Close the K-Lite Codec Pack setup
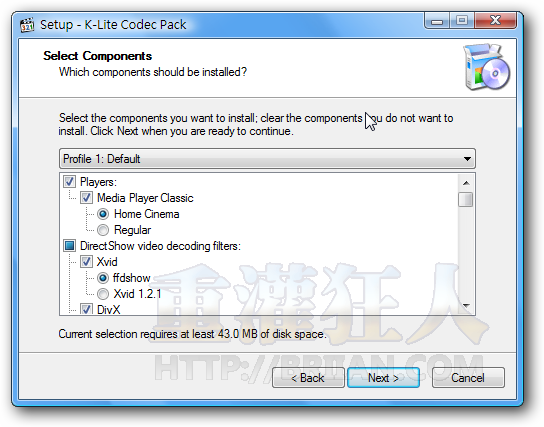Image resolution: width=544 pixels, height=427 pixels. 495,21
